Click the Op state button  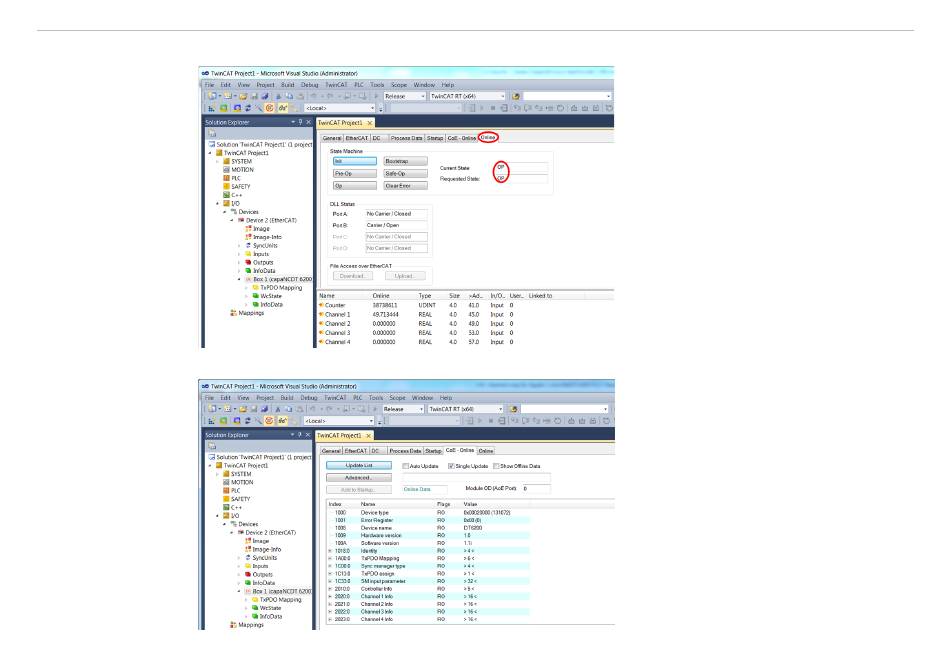(354, 185)
